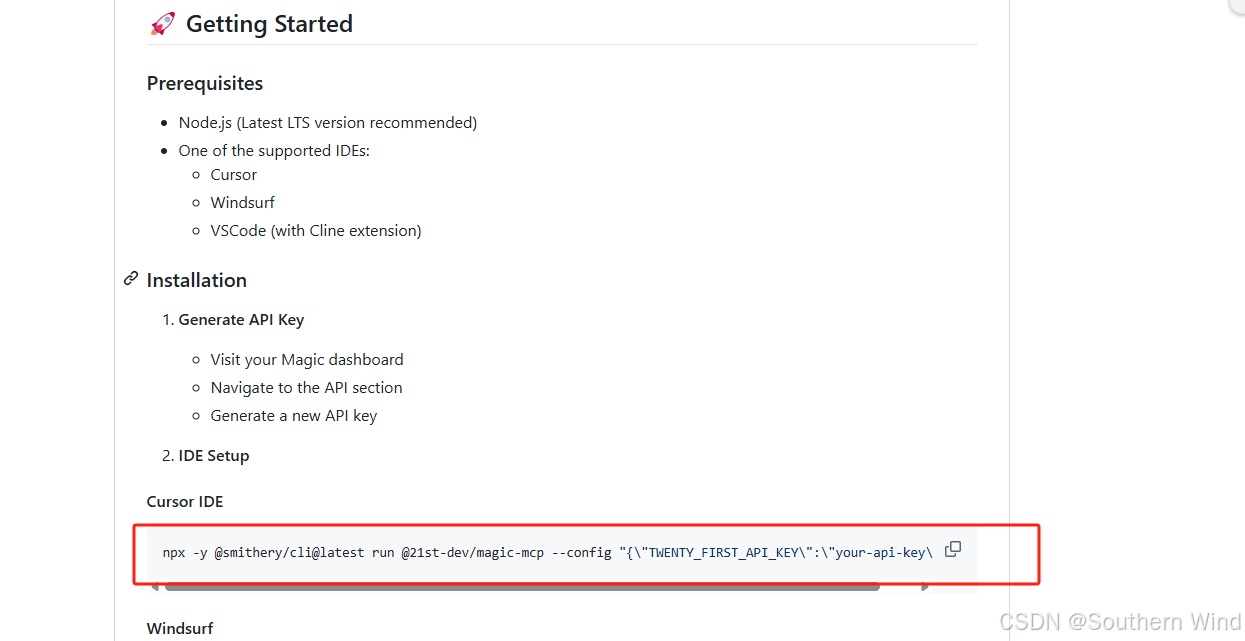Image resolution: width=1245 pixels, height=641 pixels.
Task: Click the horizontal scrollbar thumb under the code
Action: point(523,587)
